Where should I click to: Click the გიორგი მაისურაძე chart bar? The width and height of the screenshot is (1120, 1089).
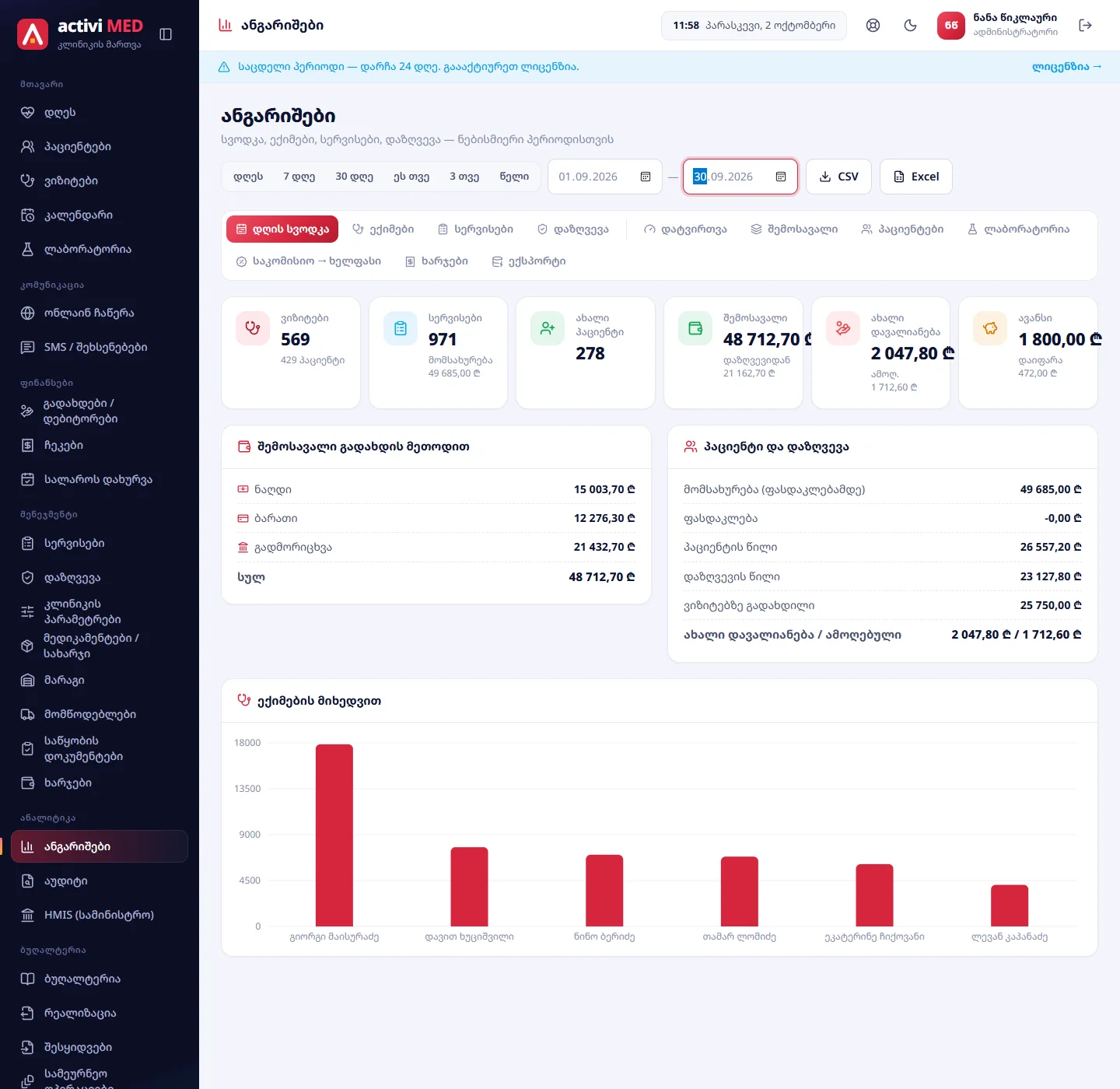[x=334, y=835]
